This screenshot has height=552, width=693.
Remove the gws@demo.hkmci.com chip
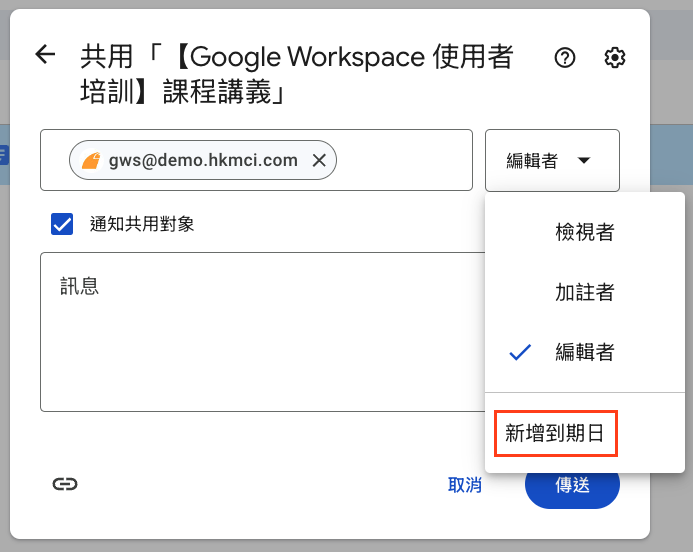[319, 160]
